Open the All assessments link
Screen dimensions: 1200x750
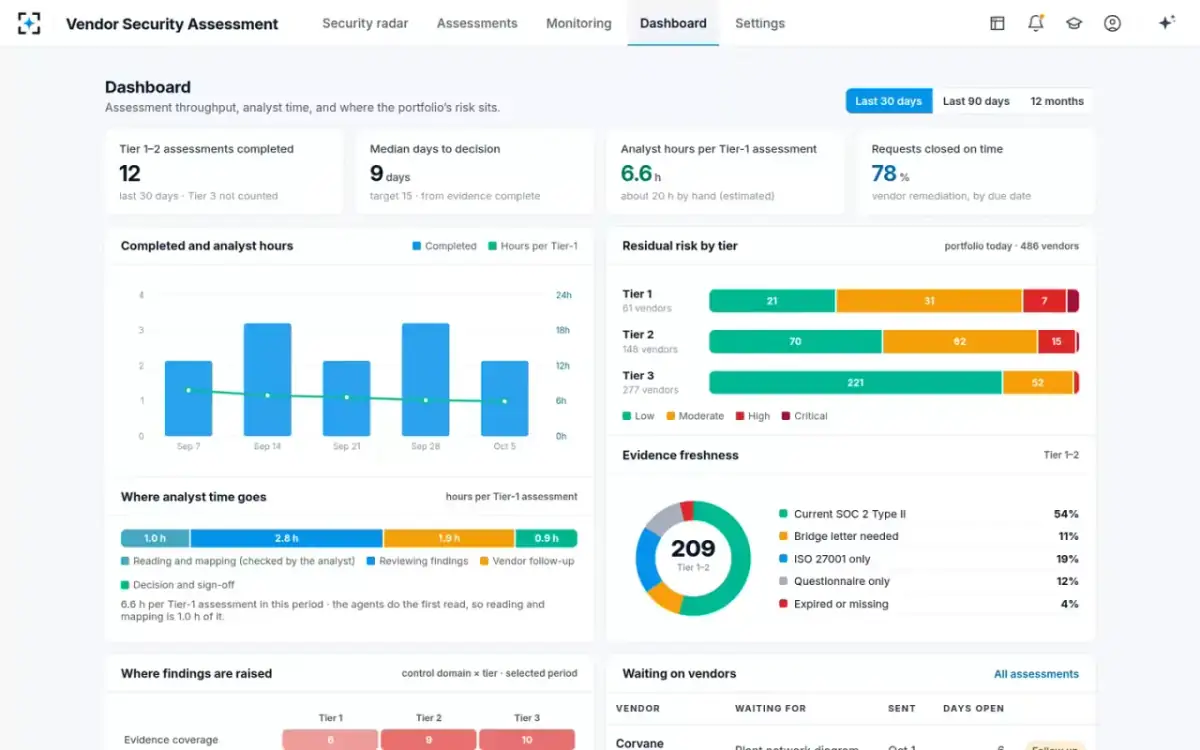click(x=1036, y=674)
